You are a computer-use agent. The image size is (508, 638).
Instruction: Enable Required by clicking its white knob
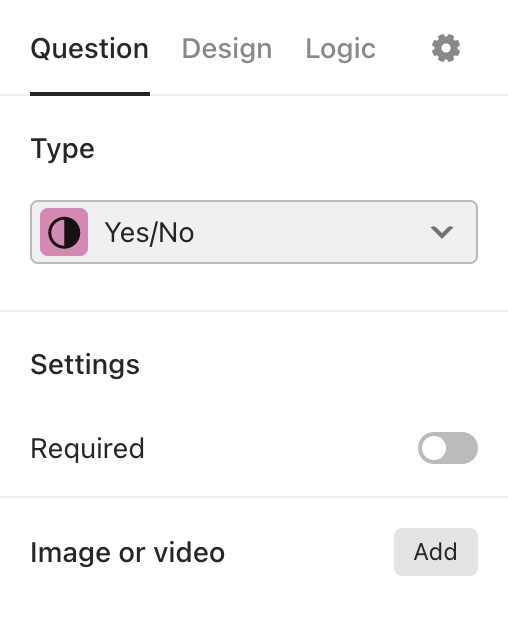pyautogui.click(x=434, y=448)
